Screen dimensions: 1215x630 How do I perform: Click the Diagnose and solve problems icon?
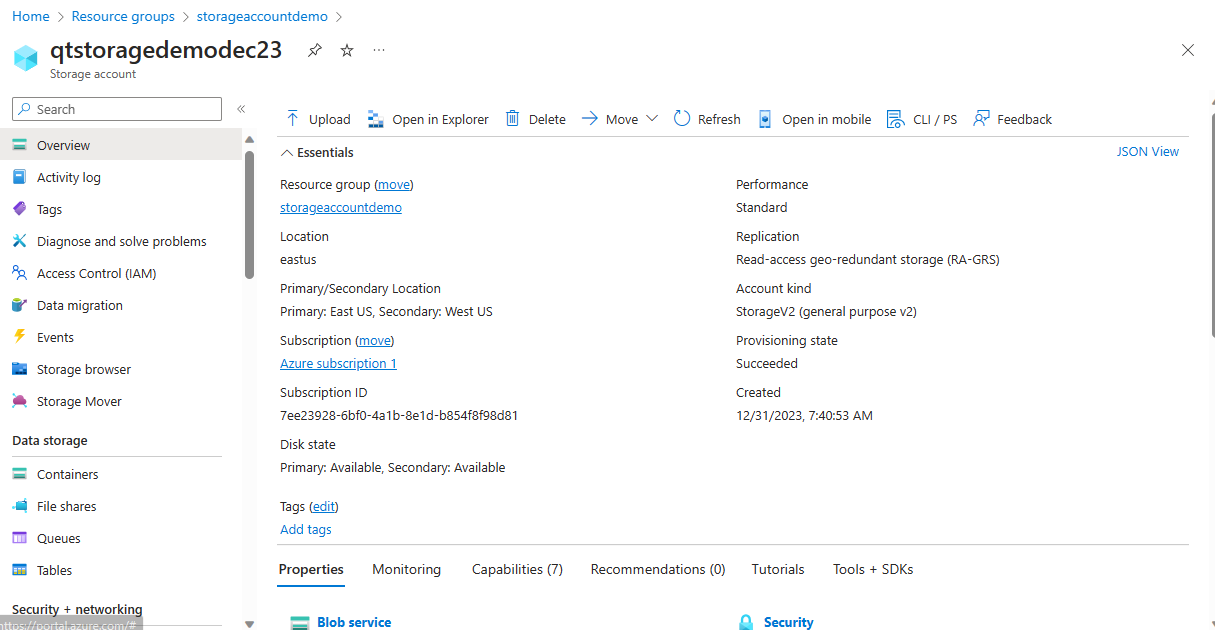click(19, 241)
